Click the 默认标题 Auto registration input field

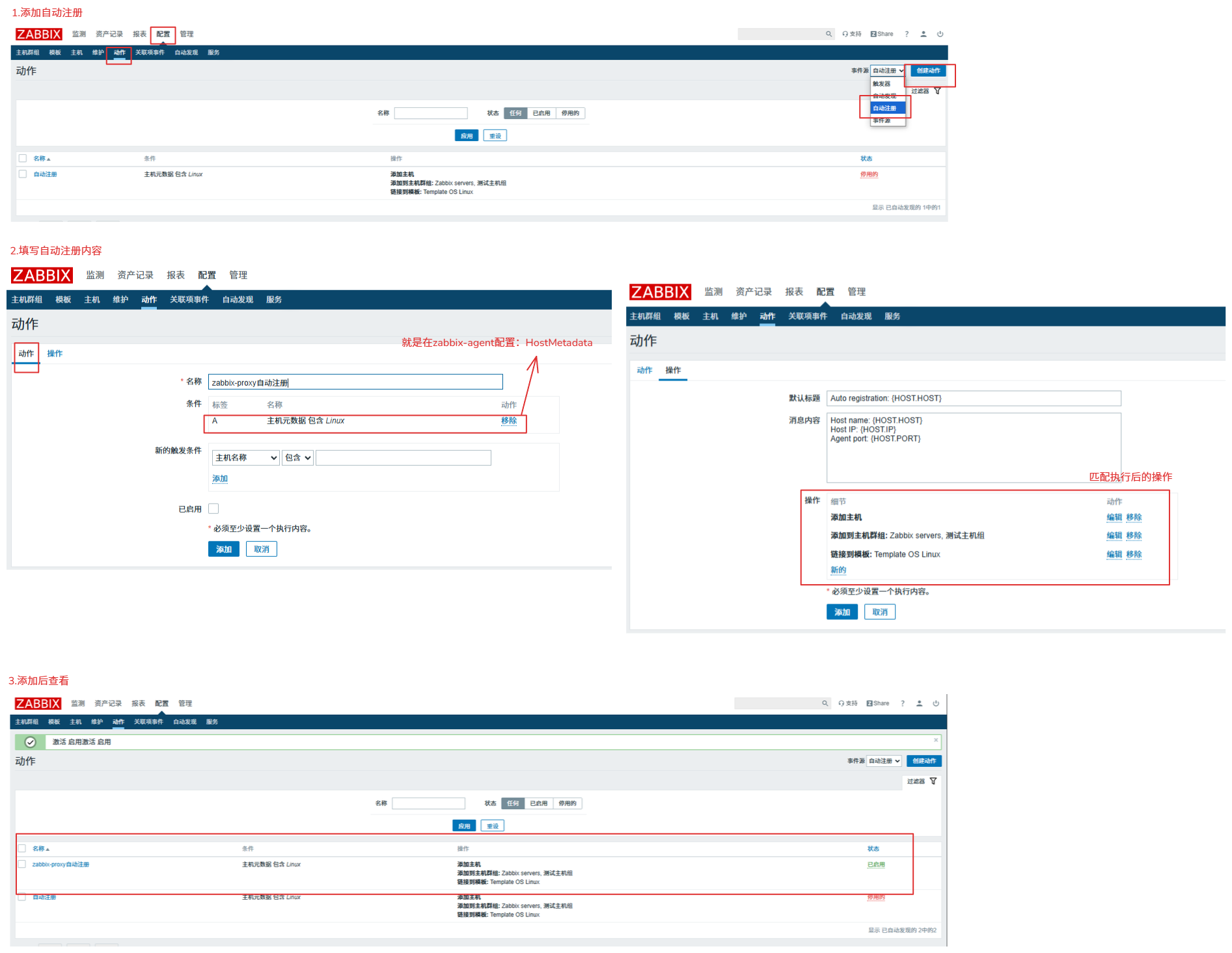(x=974, y=398)
